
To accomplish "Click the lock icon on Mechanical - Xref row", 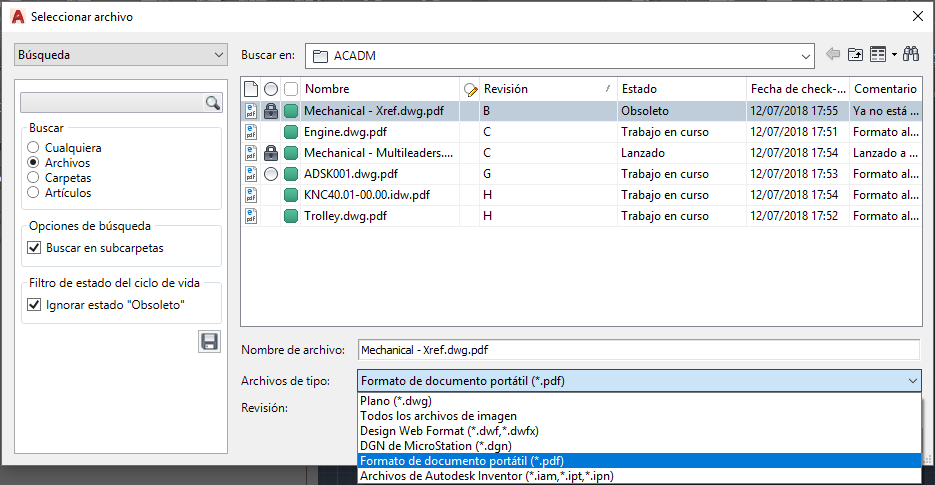I will point(271,111).
